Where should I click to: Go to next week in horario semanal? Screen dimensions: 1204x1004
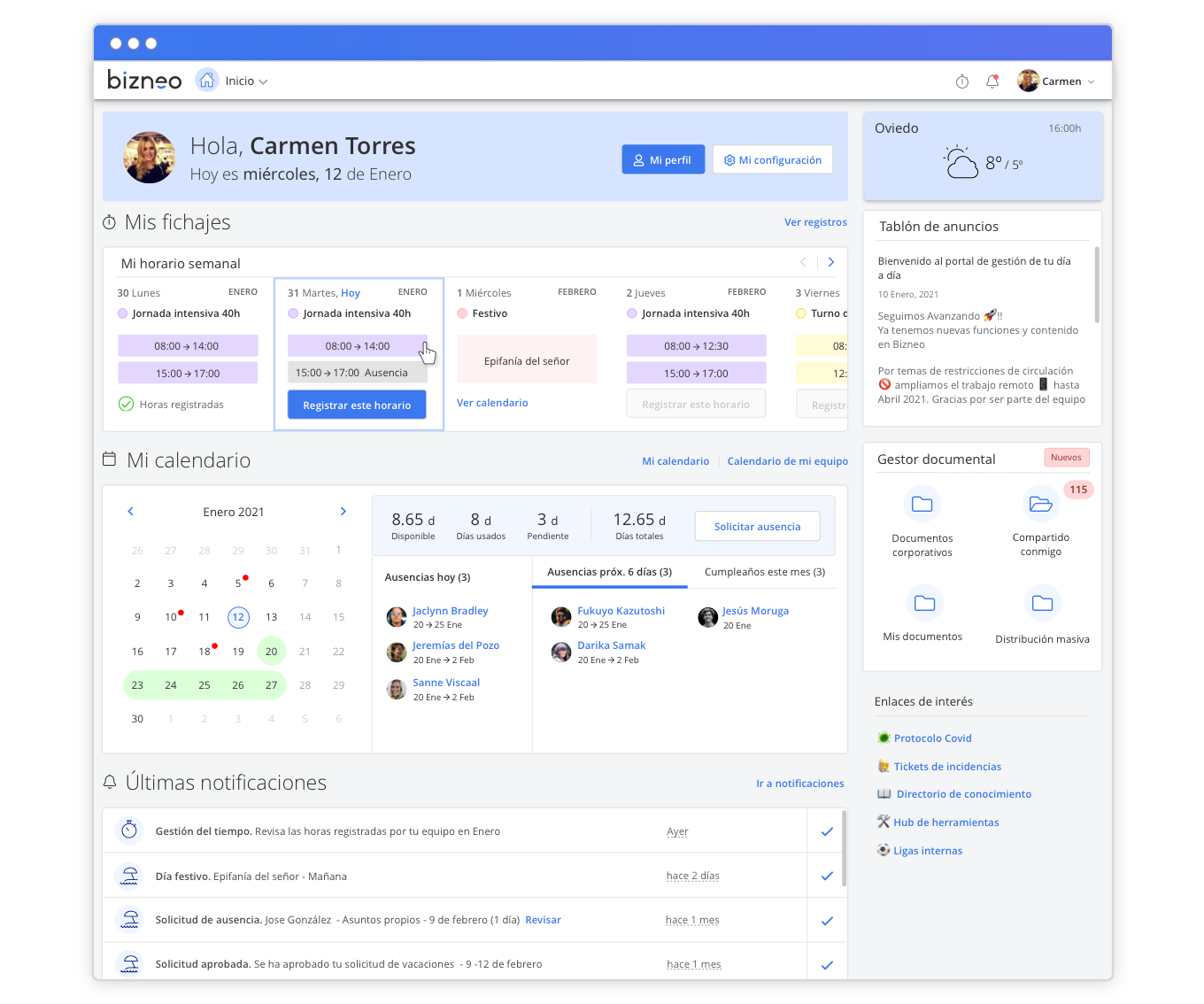point(830,262)
